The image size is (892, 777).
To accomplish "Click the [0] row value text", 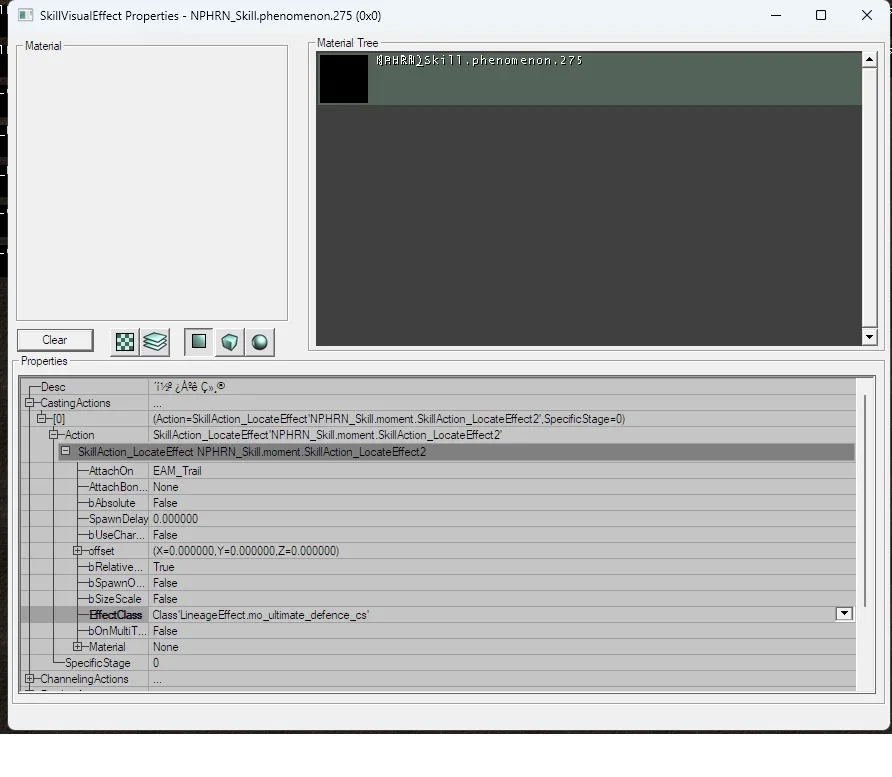I will click(x=389, y=419).
